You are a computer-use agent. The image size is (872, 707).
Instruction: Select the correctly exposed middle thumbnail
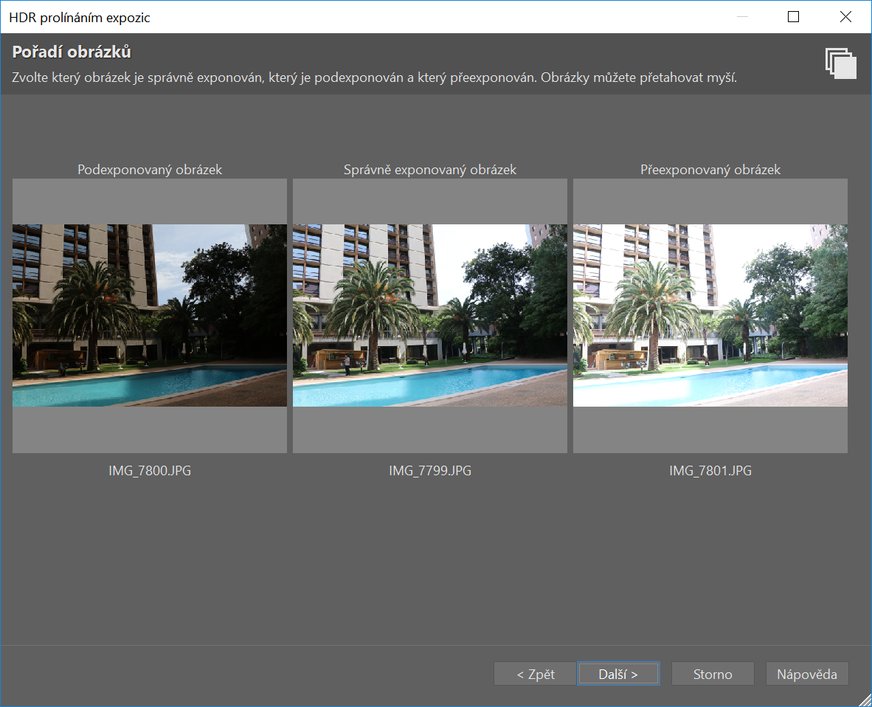pos(430,315)
